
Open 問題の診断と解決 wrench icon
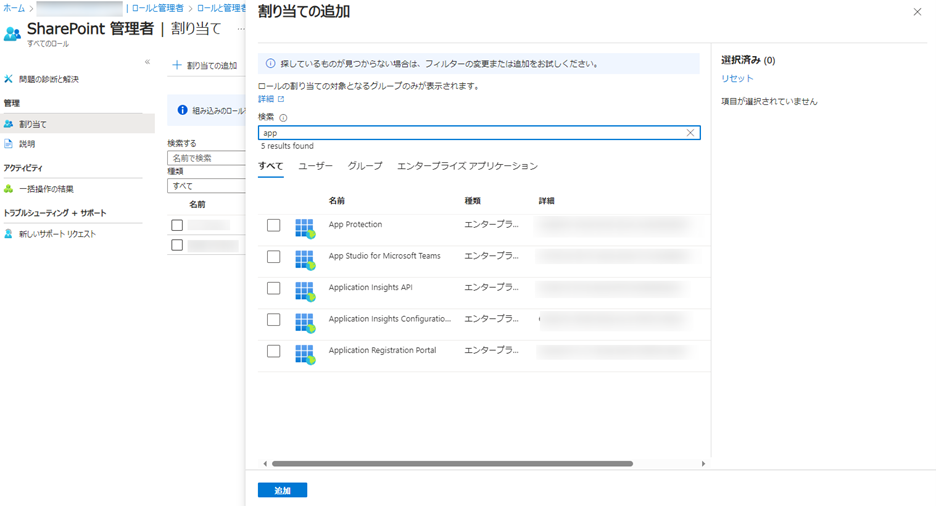point(8,79)
